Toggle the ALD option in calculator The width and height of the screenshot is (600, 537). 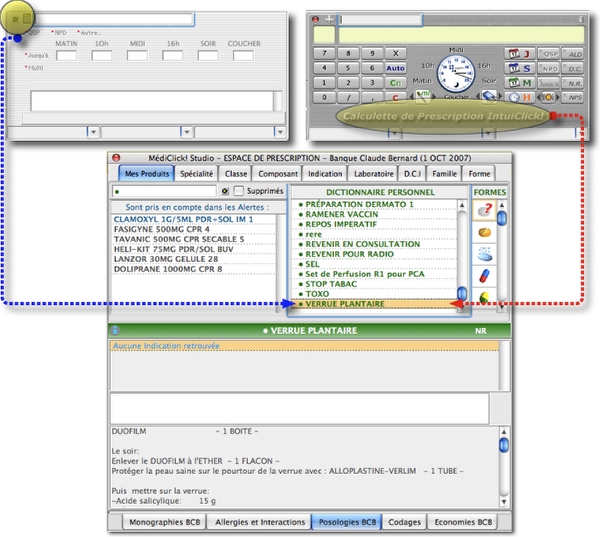coord(573,54)
